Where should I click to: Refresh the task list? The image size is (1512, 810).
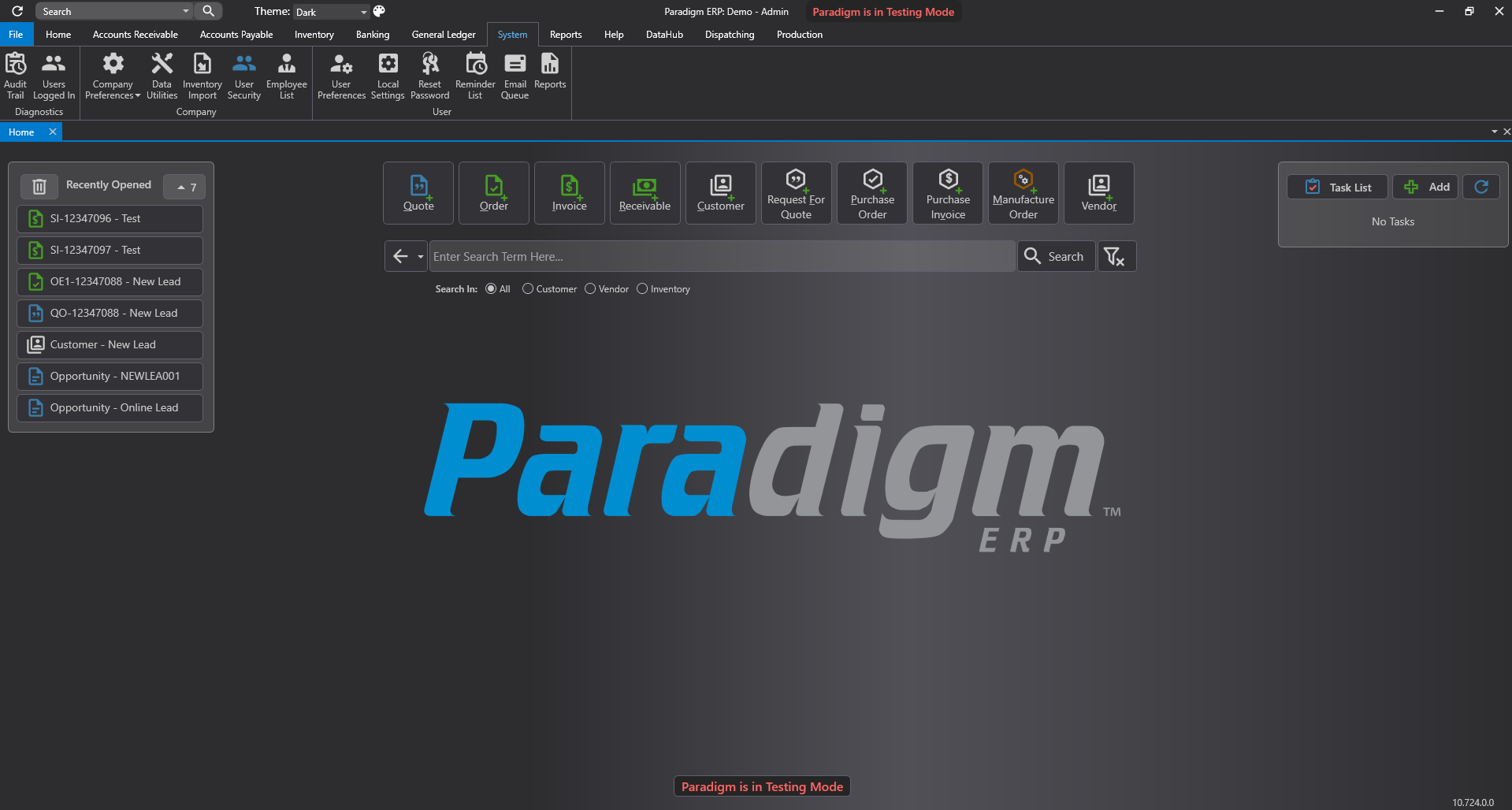click(1481, 187)
